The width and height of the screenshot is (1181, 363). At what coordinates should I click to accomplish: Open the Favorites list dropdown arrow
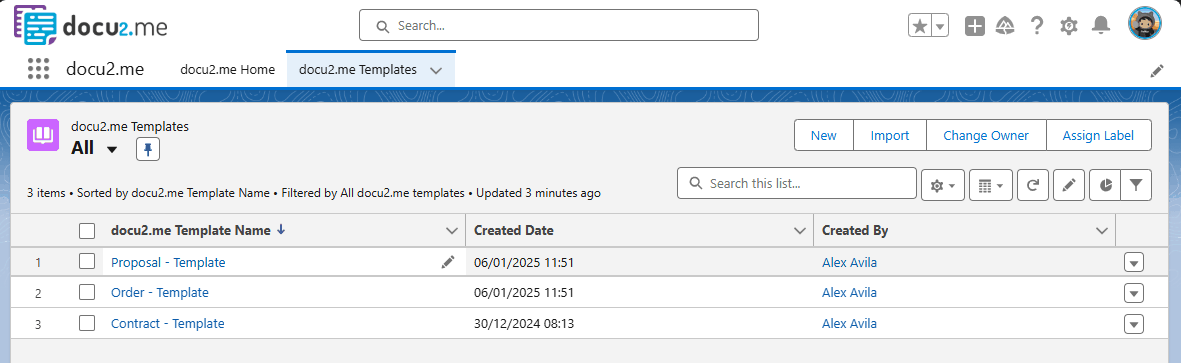[x=940, y=26]
